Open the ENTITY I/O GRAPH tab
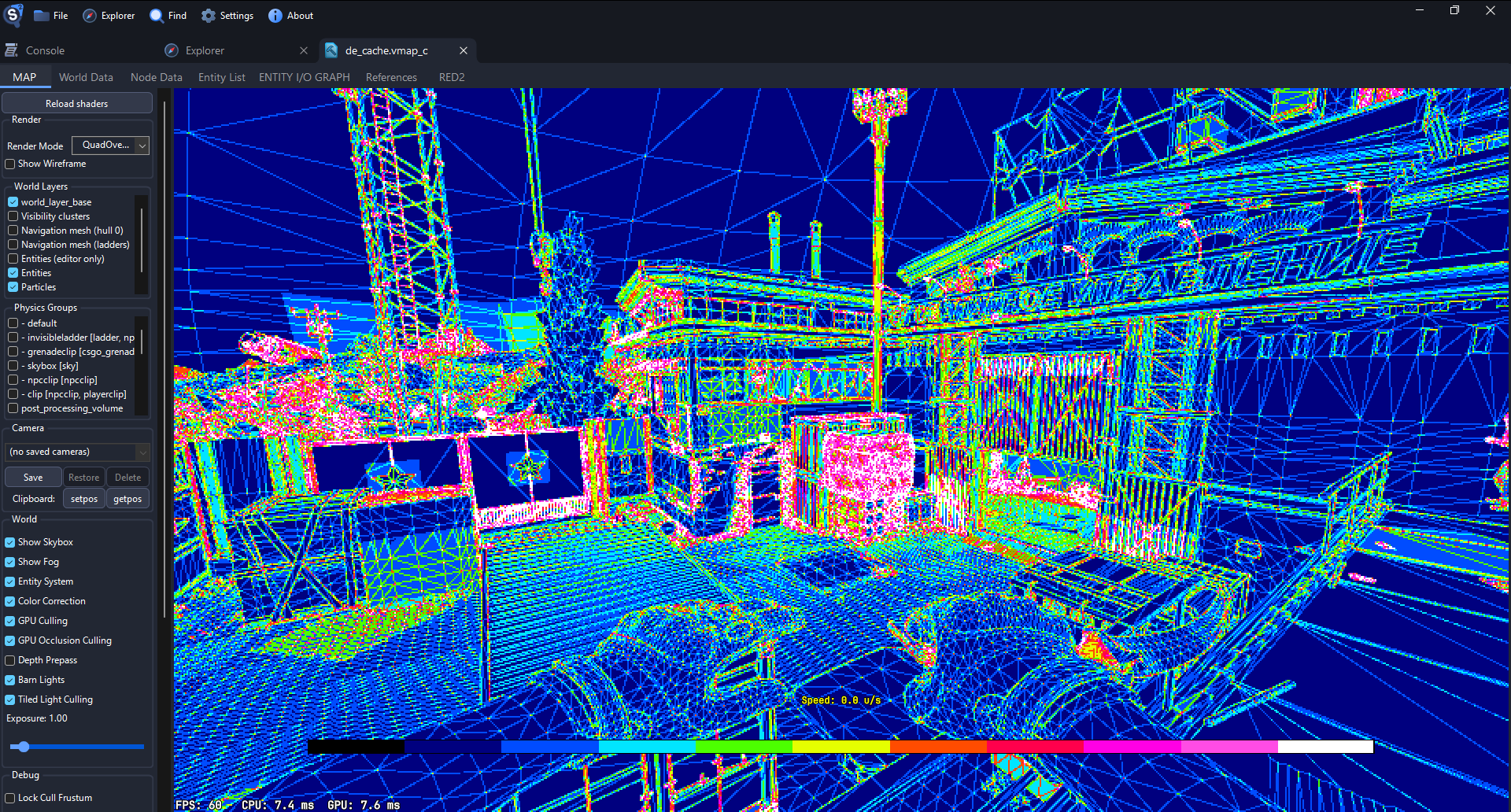Image resolution: width=1511 pixels, height=812 pixels. pyautogui.click(x=305, y=77)
